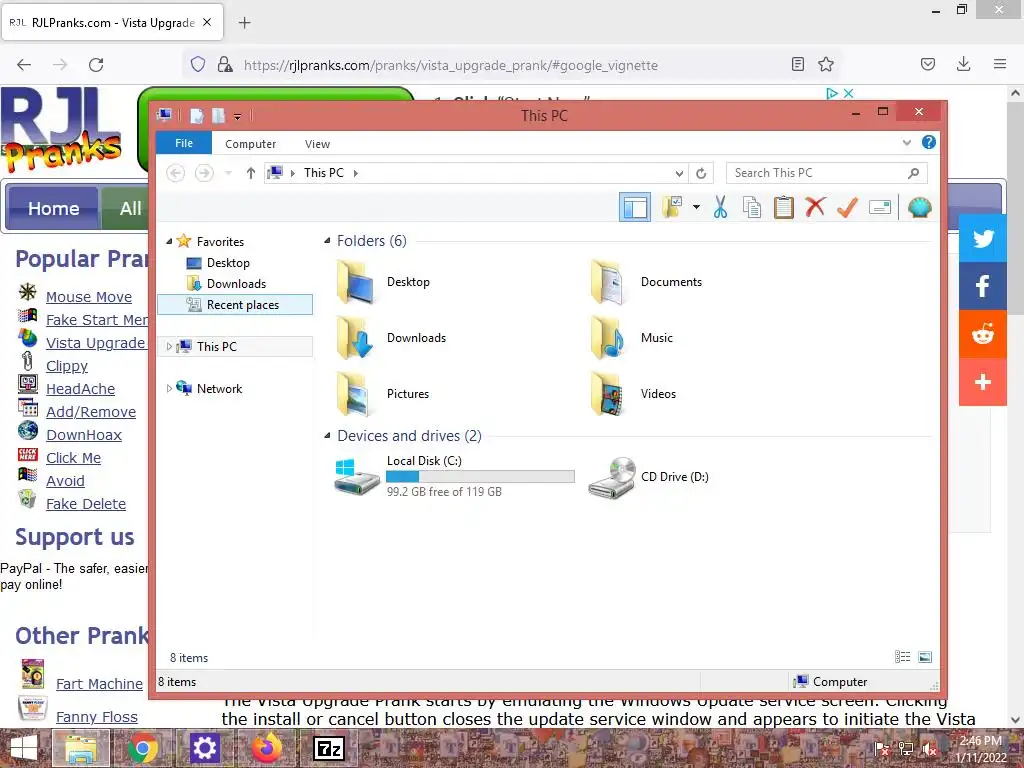The image size is (1024, 768).
Task: Click the Firefox bookmark star icon
Action: click(825, 64)
